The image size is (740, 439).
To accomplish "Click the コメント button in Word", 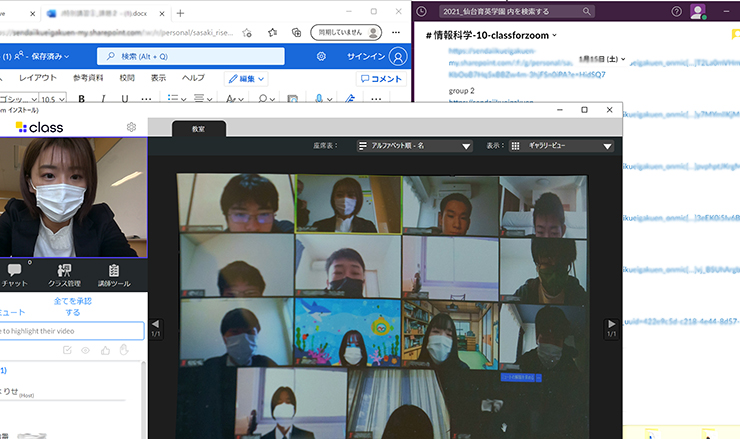I will [381, 79].
